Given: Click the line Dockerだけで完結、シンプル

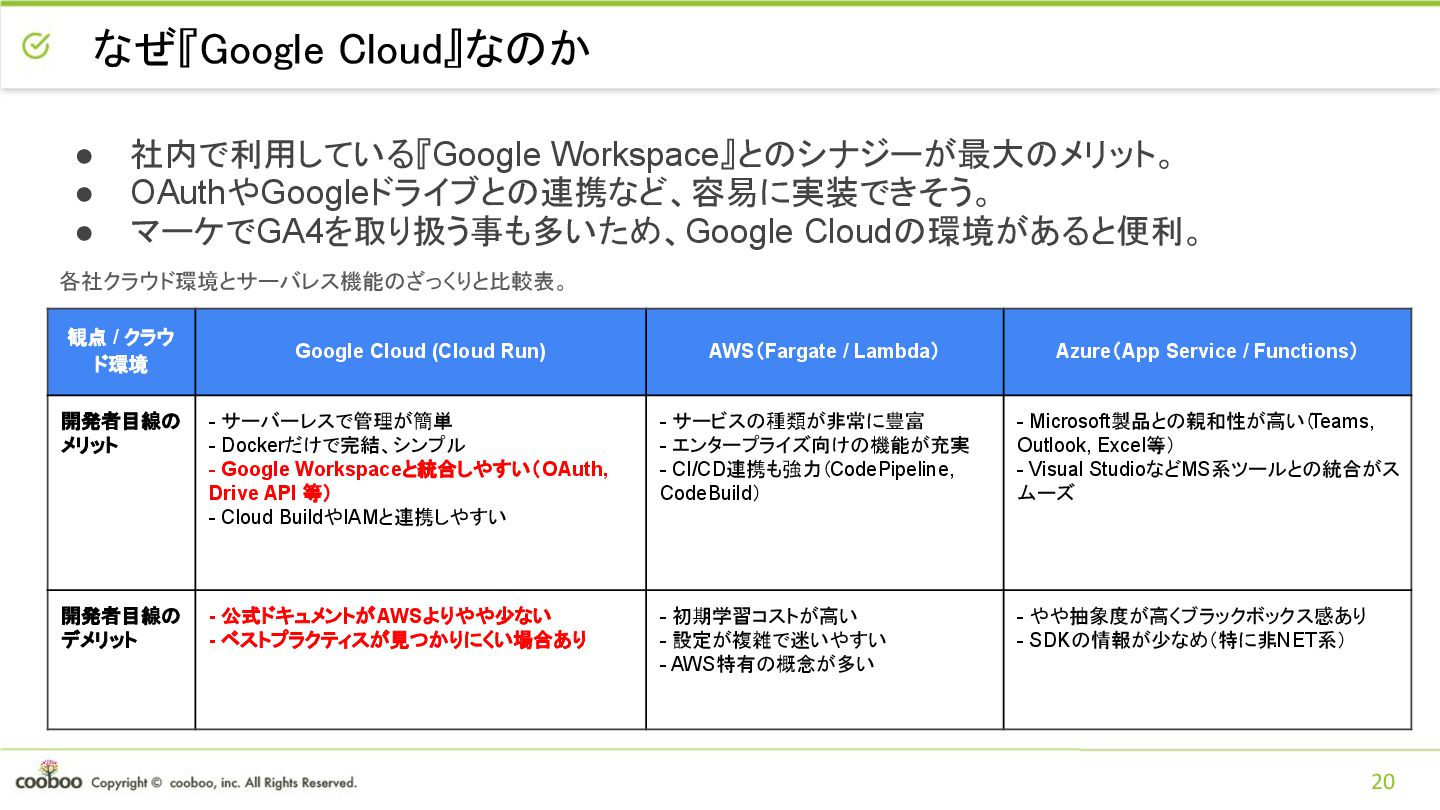Looking at the screenshot, I should click(337, 445).
